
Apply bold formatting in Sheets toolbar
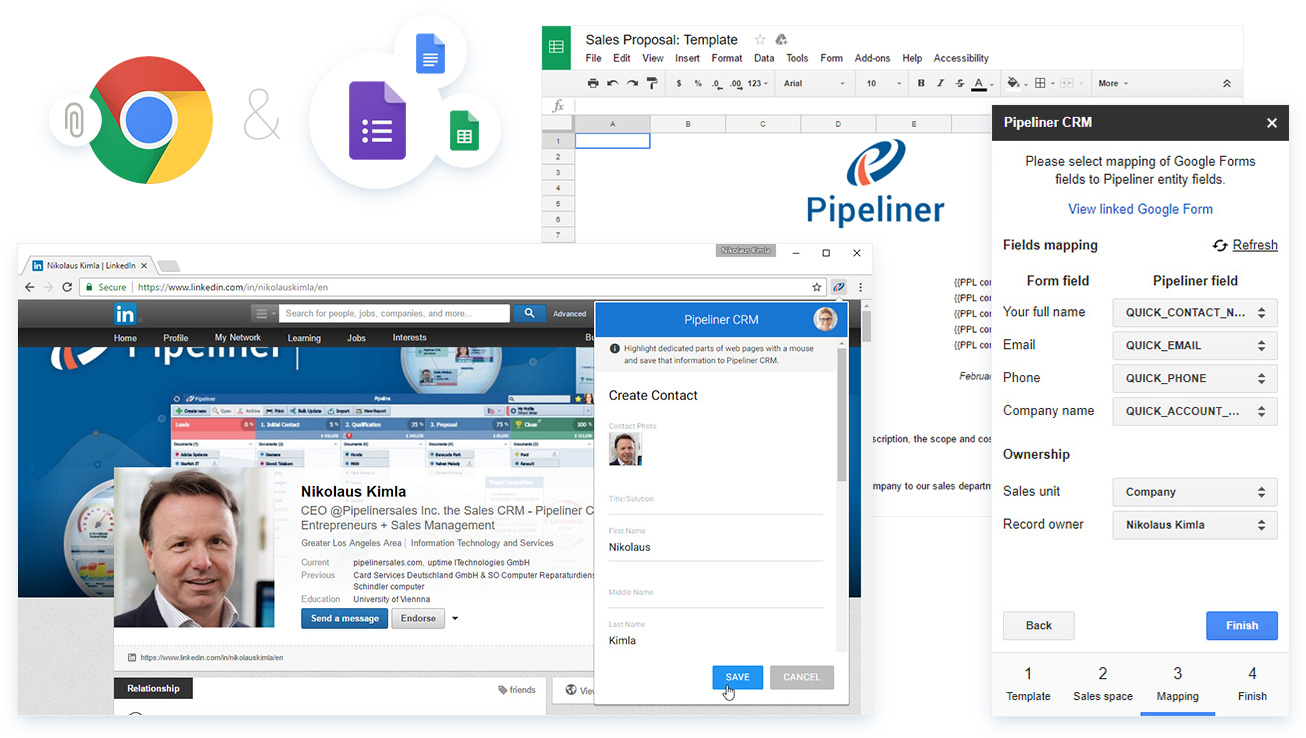pos(921,83)
